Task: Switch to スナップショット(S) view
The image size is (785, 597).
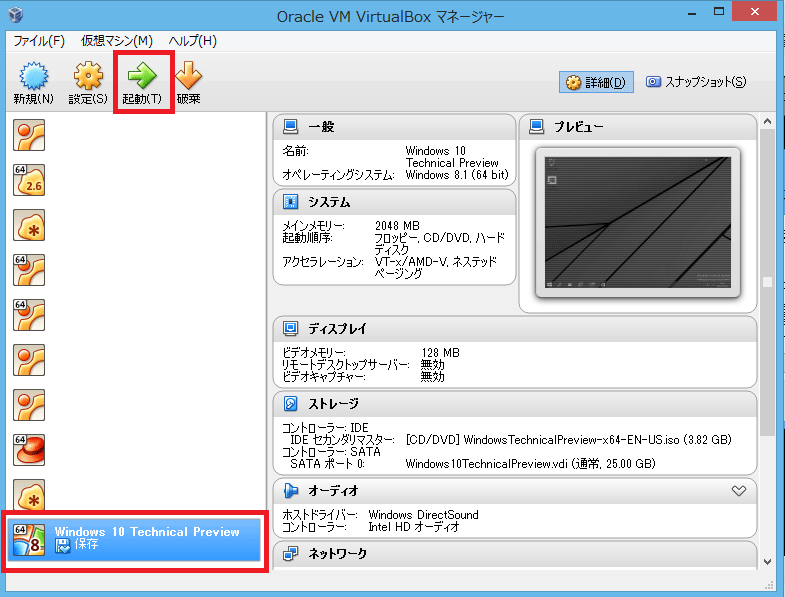Action: [696, 82]
